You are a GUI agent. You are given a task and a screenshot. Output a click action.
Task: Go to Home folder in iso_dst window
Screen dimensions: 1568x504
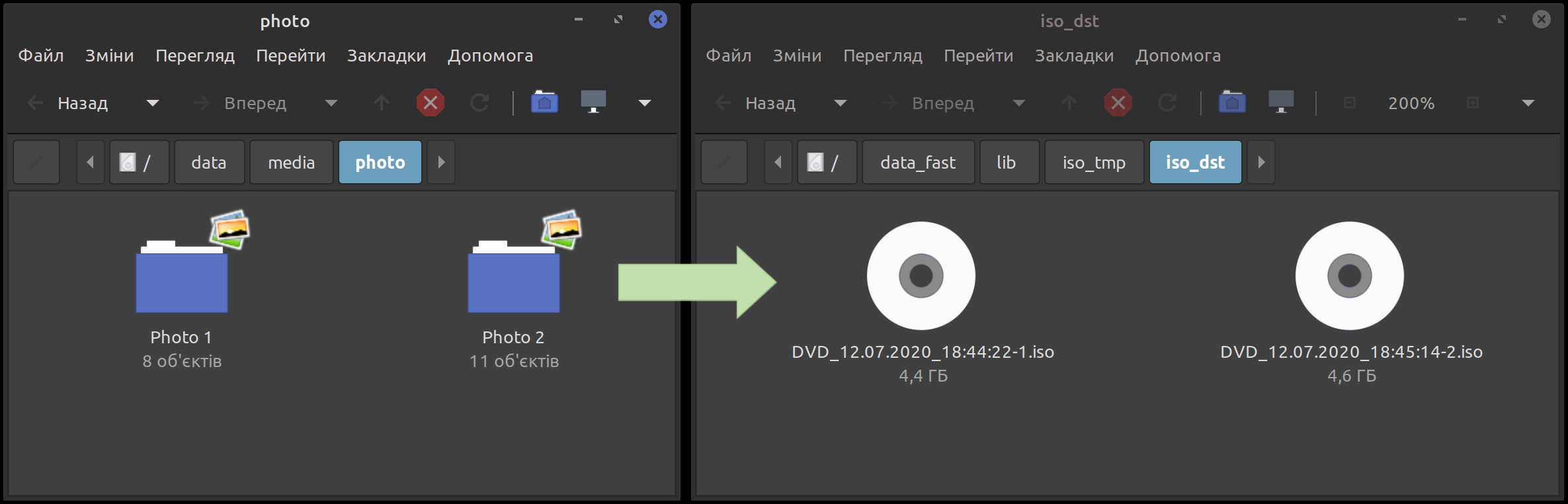(1232, 102)
